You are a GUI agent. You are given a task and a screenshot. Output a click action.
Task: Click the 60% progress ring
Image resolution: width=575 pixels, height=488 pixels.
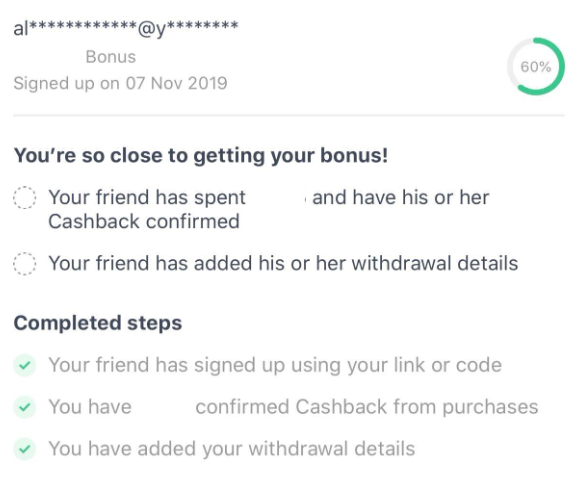(536, 66)
